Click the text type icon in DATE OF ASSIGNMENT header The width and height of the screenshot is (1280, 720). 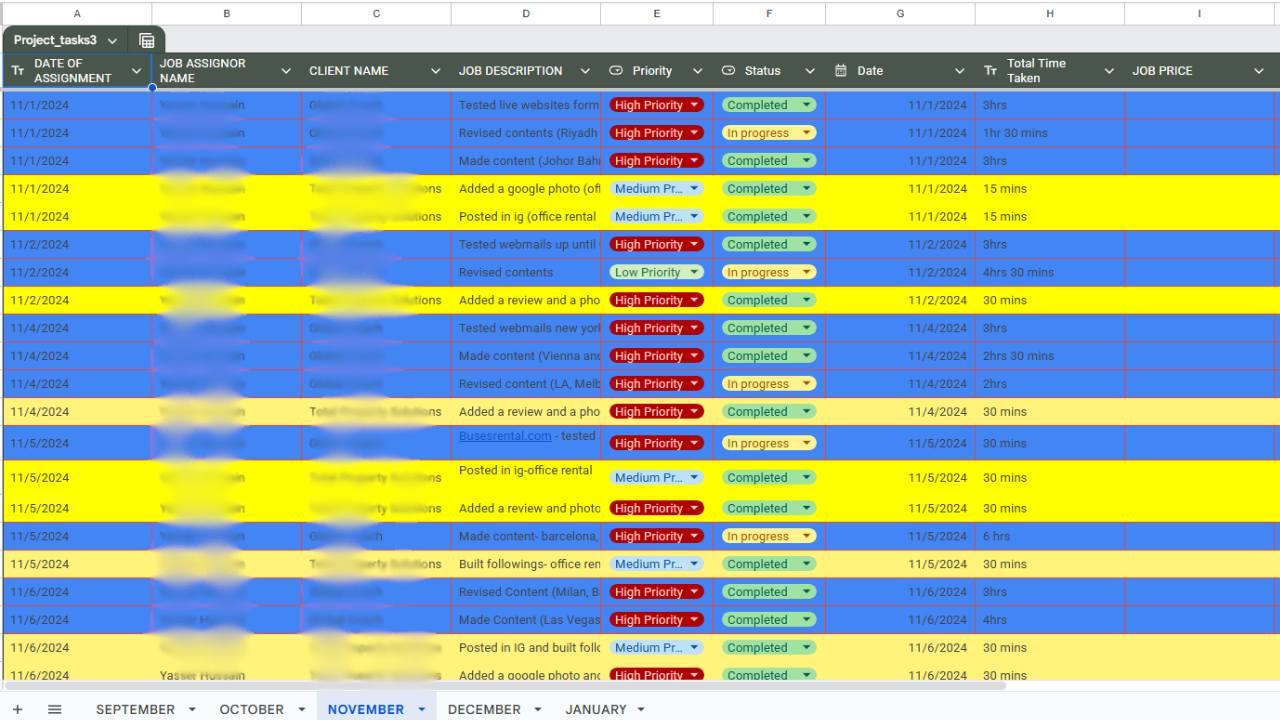coord(18,71)
